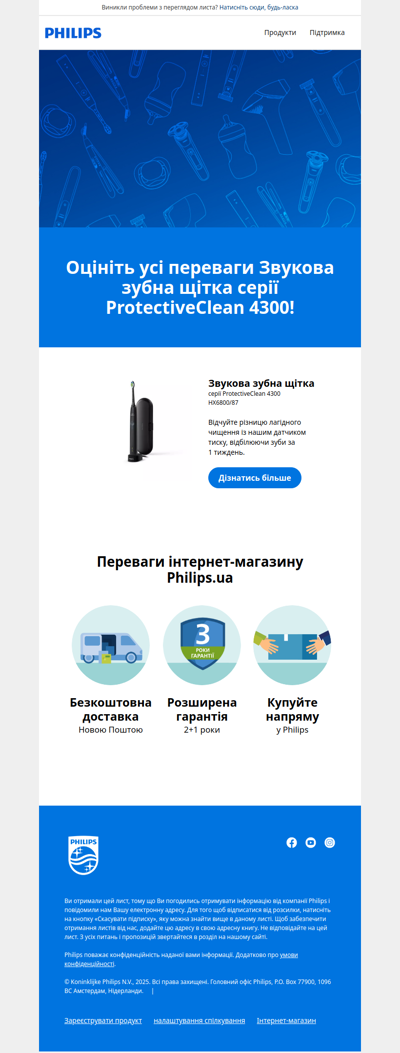Select the hands passing box illustration
Screen dimensions: 400x1053
pos(292,645)
